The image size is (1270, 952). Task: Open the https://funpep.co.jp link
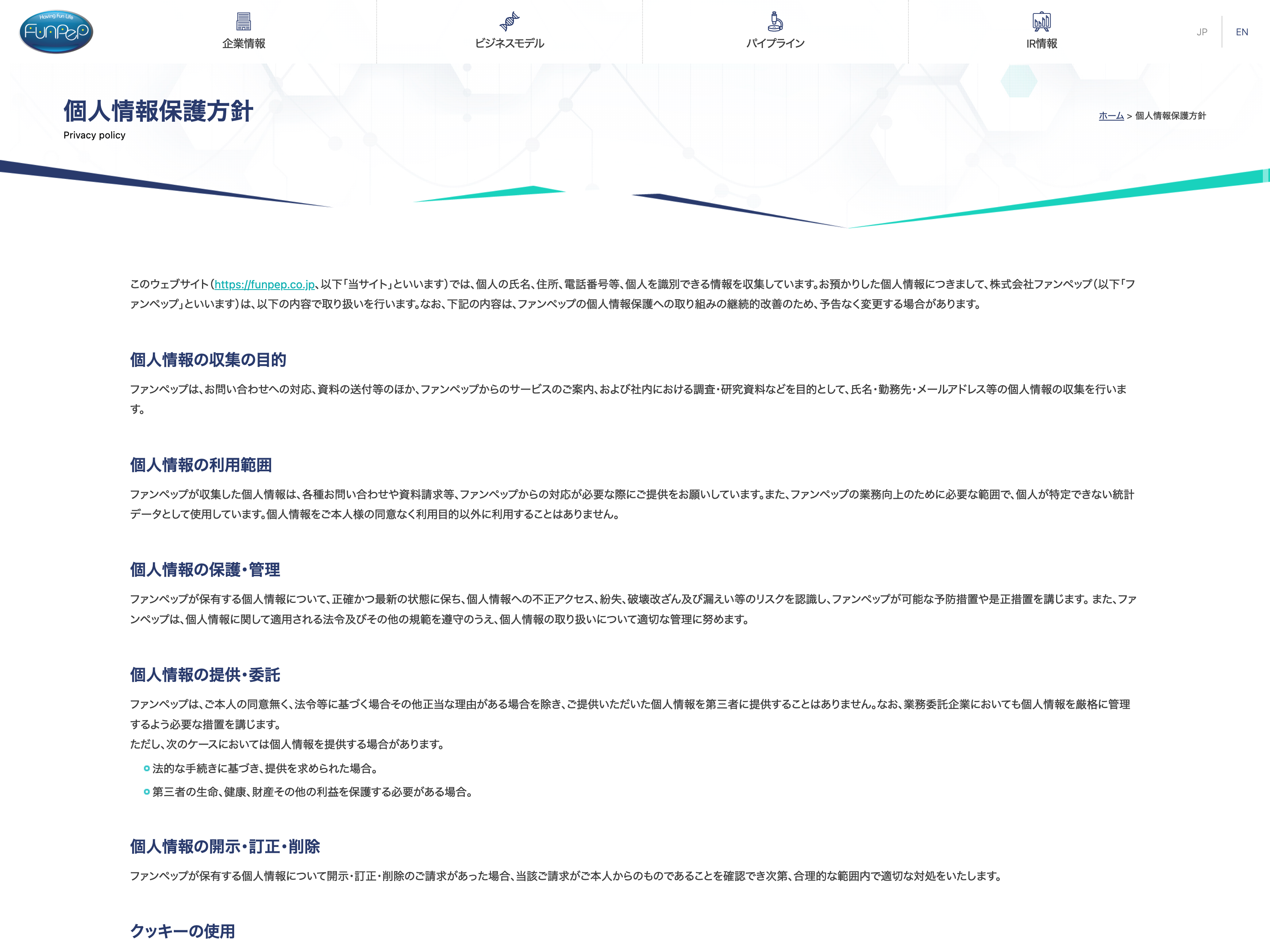(265, 285)
